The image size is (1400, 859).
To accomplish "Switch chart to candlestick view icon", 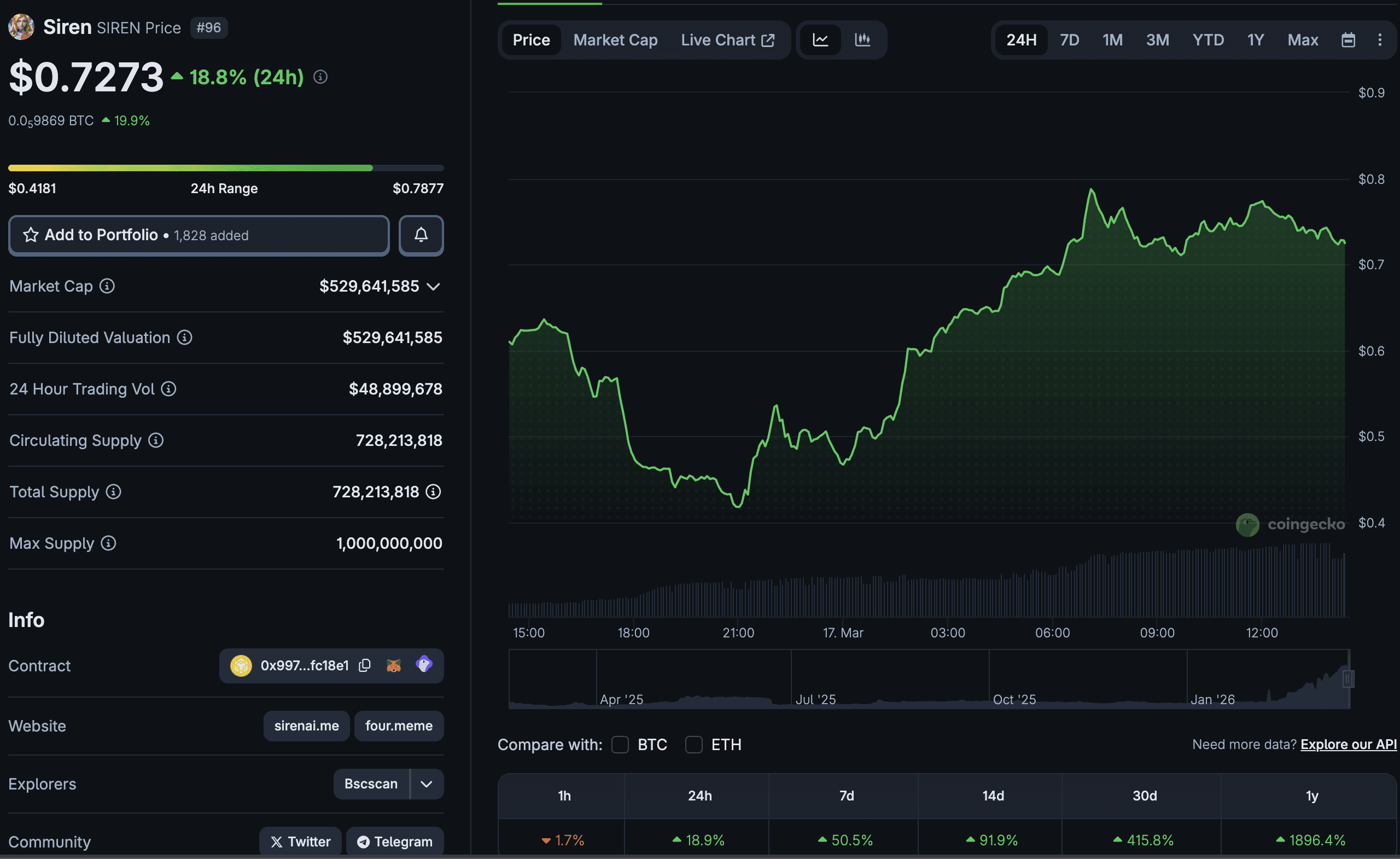I will tap(863, 40).
